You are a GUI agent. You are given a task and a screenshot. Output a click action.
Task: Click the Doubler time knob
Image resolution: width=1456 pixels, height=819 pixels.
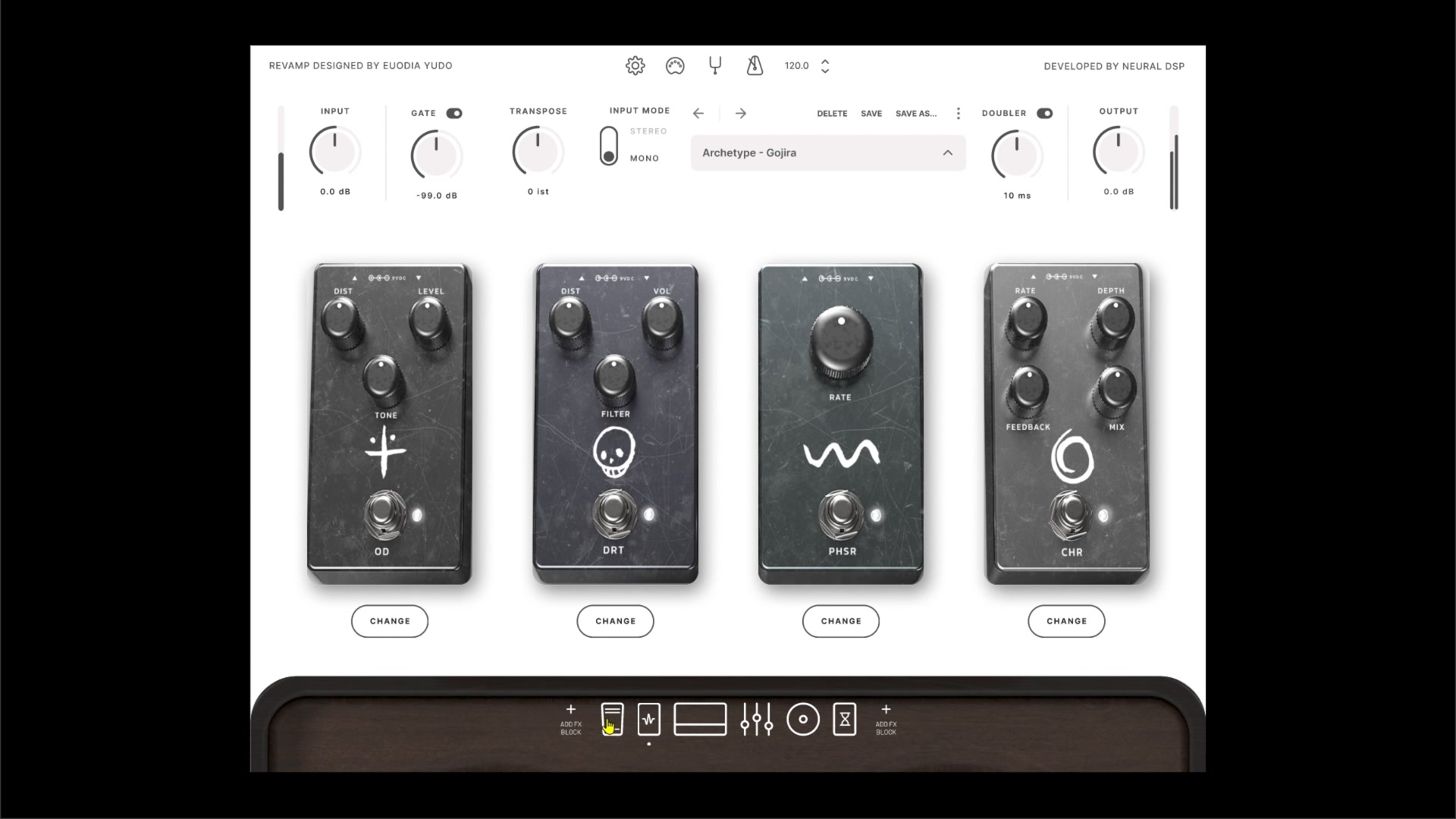point(1017,155)
